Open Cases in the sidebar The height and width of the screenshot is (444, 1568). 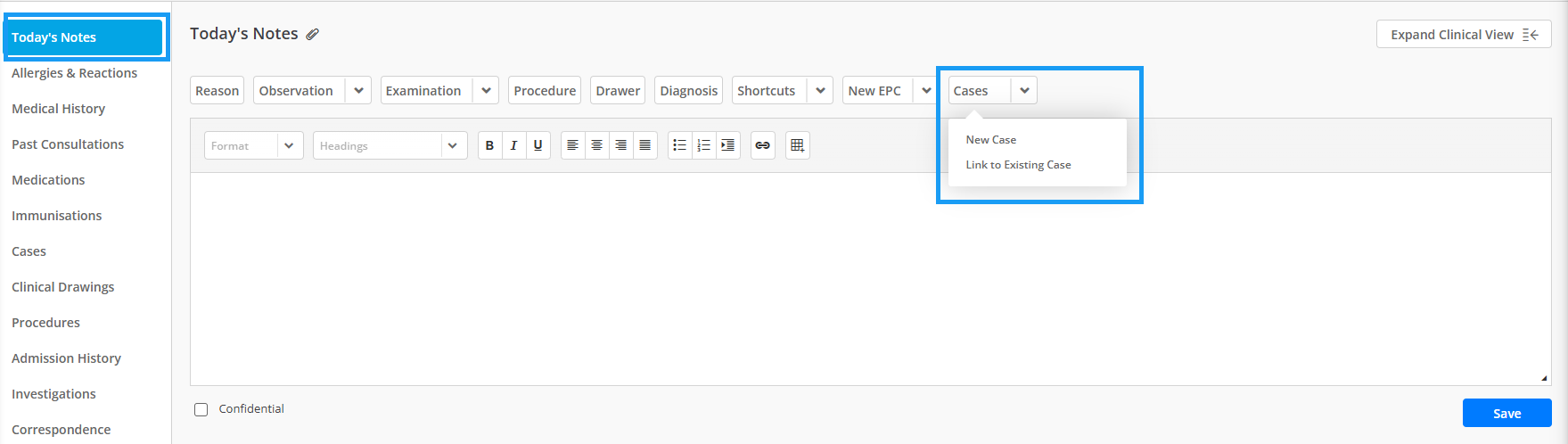(29, 251)
